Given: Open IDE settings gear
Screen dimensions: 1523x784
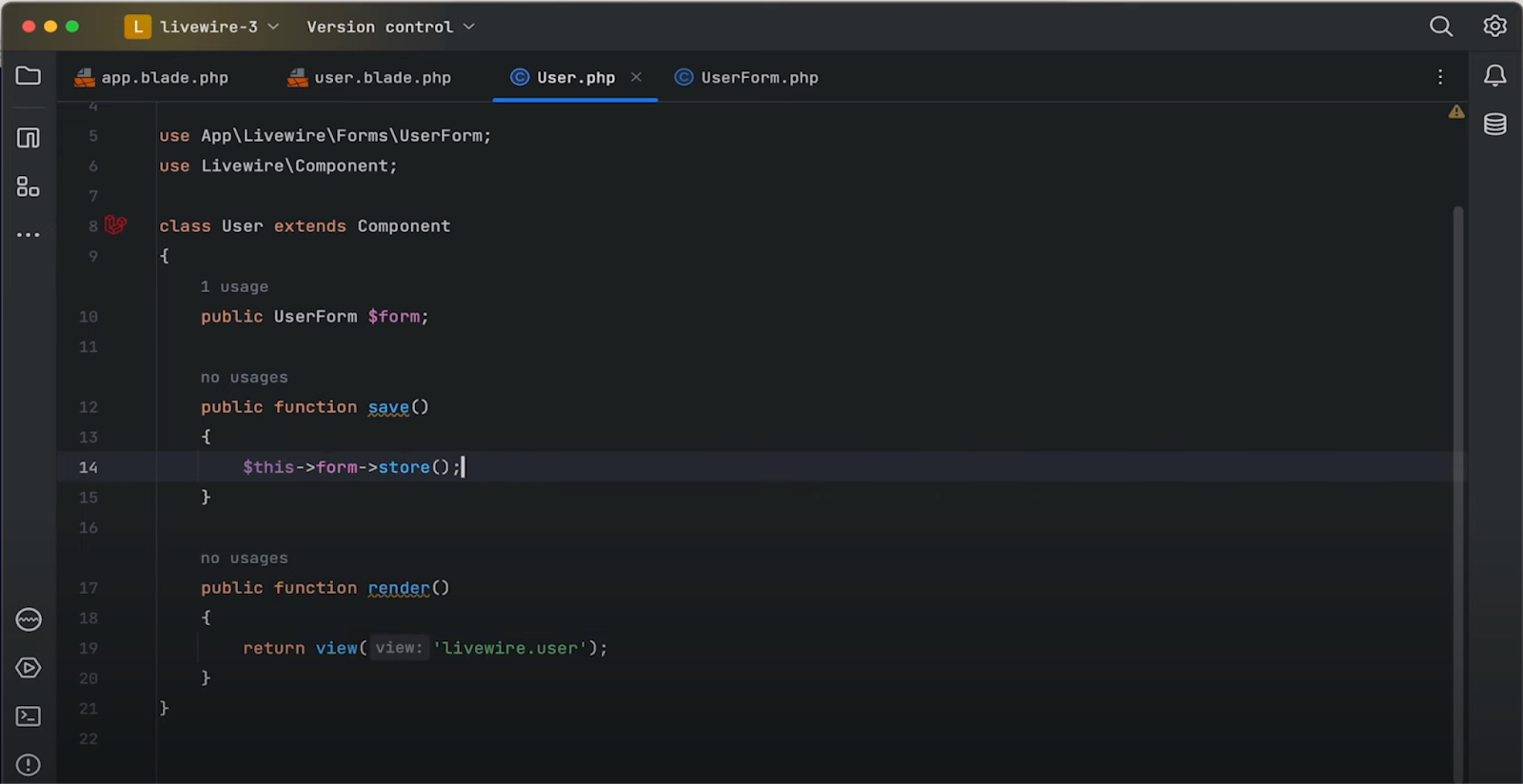Looking at the screenshot, I should (x=1495, y=27).
